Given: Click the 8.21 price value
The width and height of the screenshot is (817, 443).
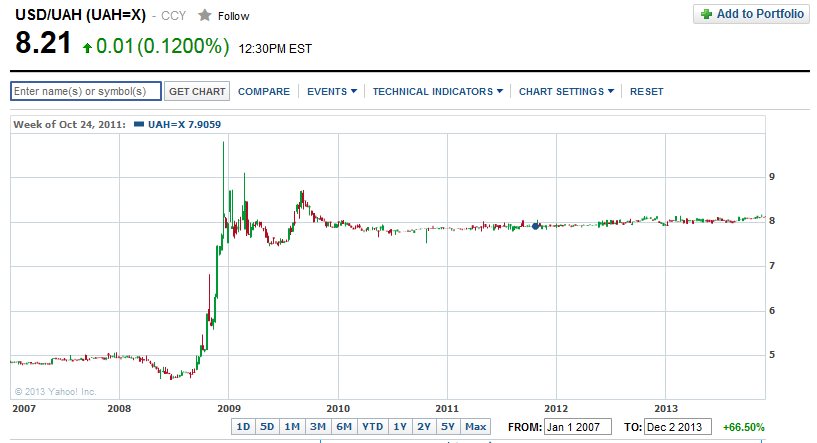Looking at the screenshot, I should coord(43,43).
